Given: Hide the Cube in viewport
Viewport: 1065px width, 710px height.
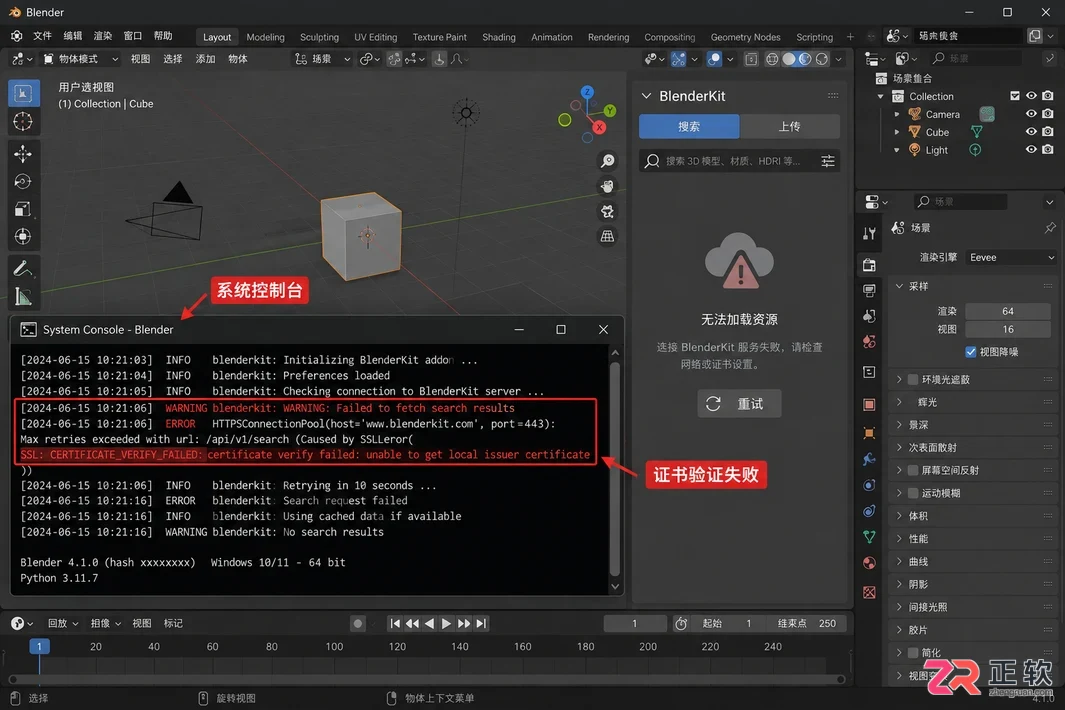Looking at the screenshot, I should [1031, 132].
